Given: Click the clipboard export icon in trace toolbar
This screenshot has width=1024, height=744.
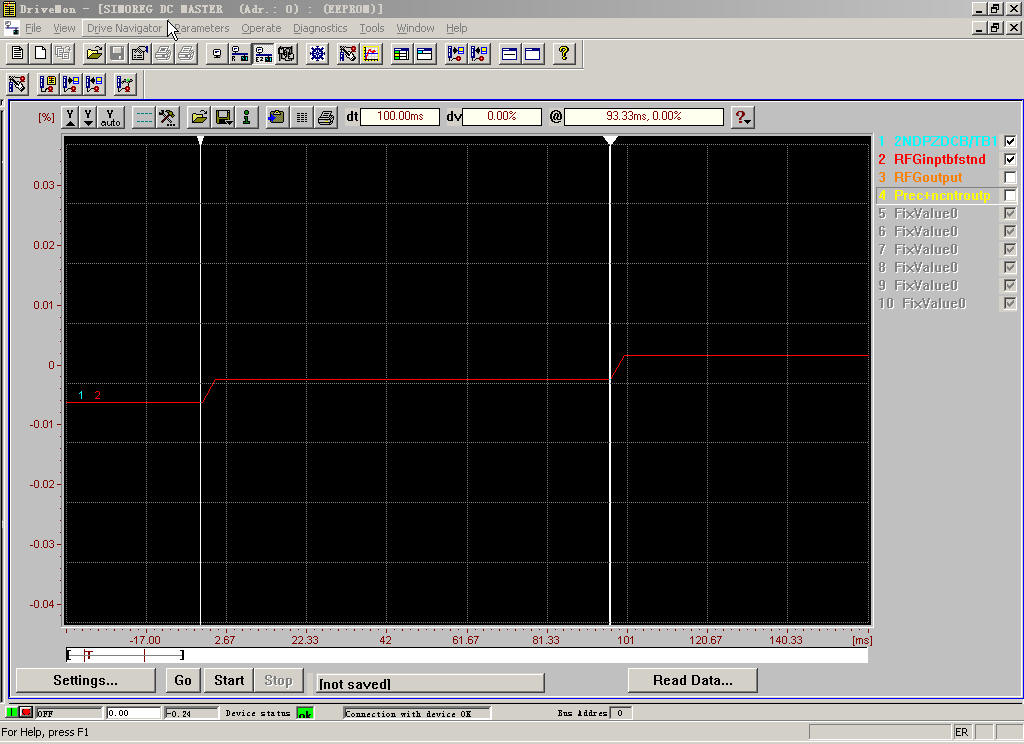Looking at the screenshot, I should (x=276, y=118).
